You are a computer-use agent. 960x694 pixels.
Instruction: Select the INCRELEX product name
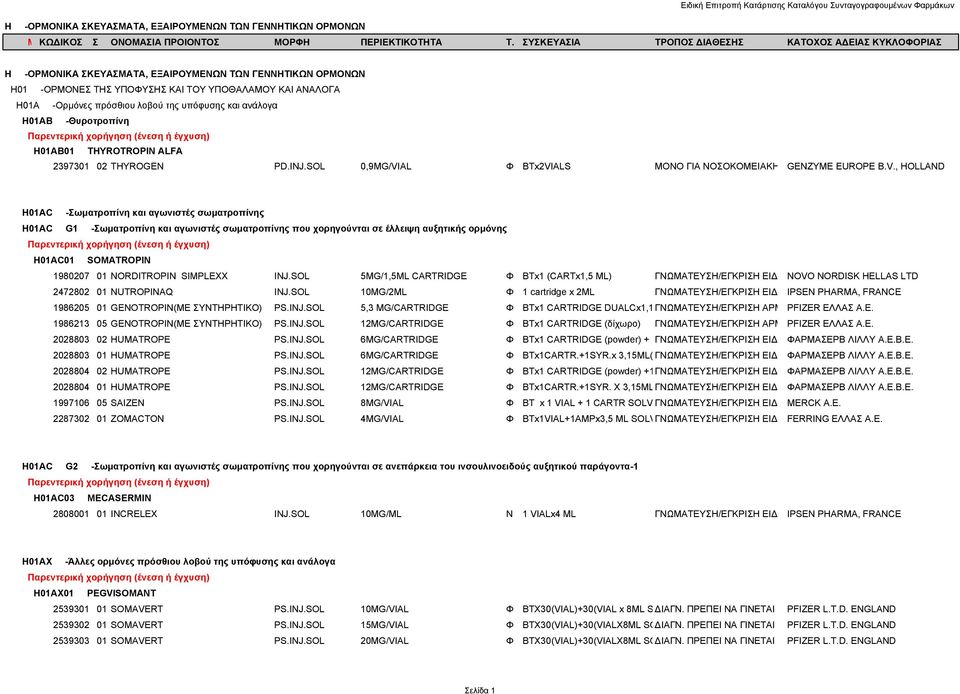[133, 514]
